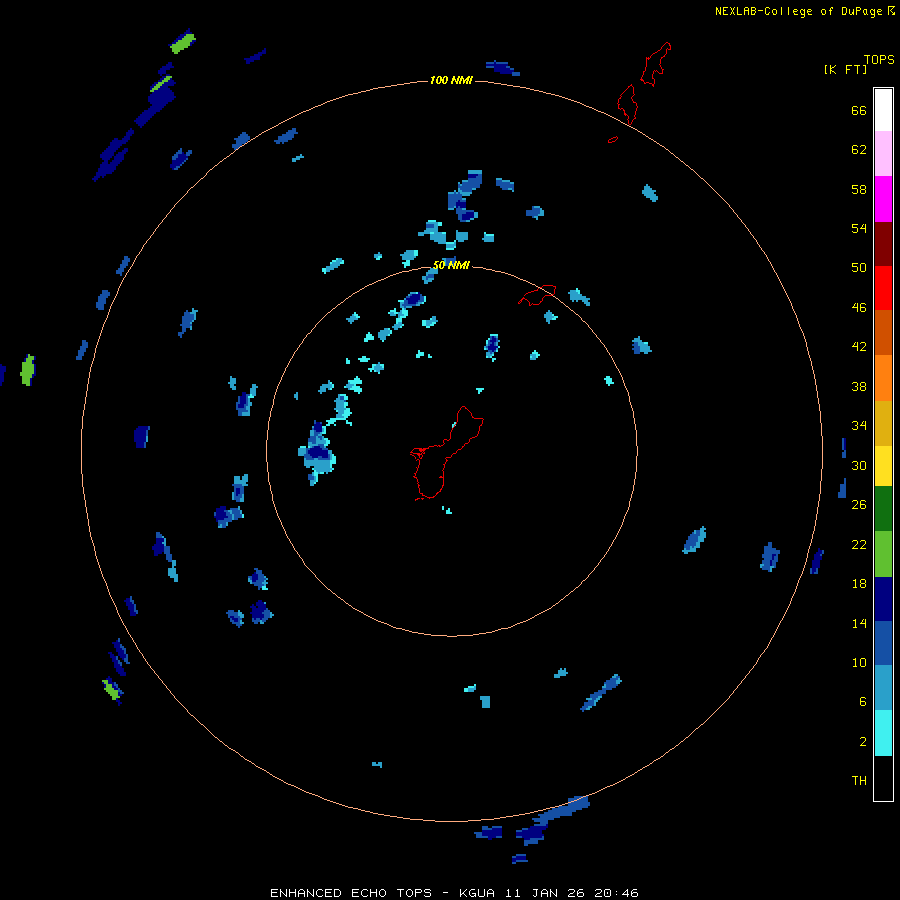The image size is (900, 900).
Task: Click the TH threshold legend label
Action: pos(859,780)
